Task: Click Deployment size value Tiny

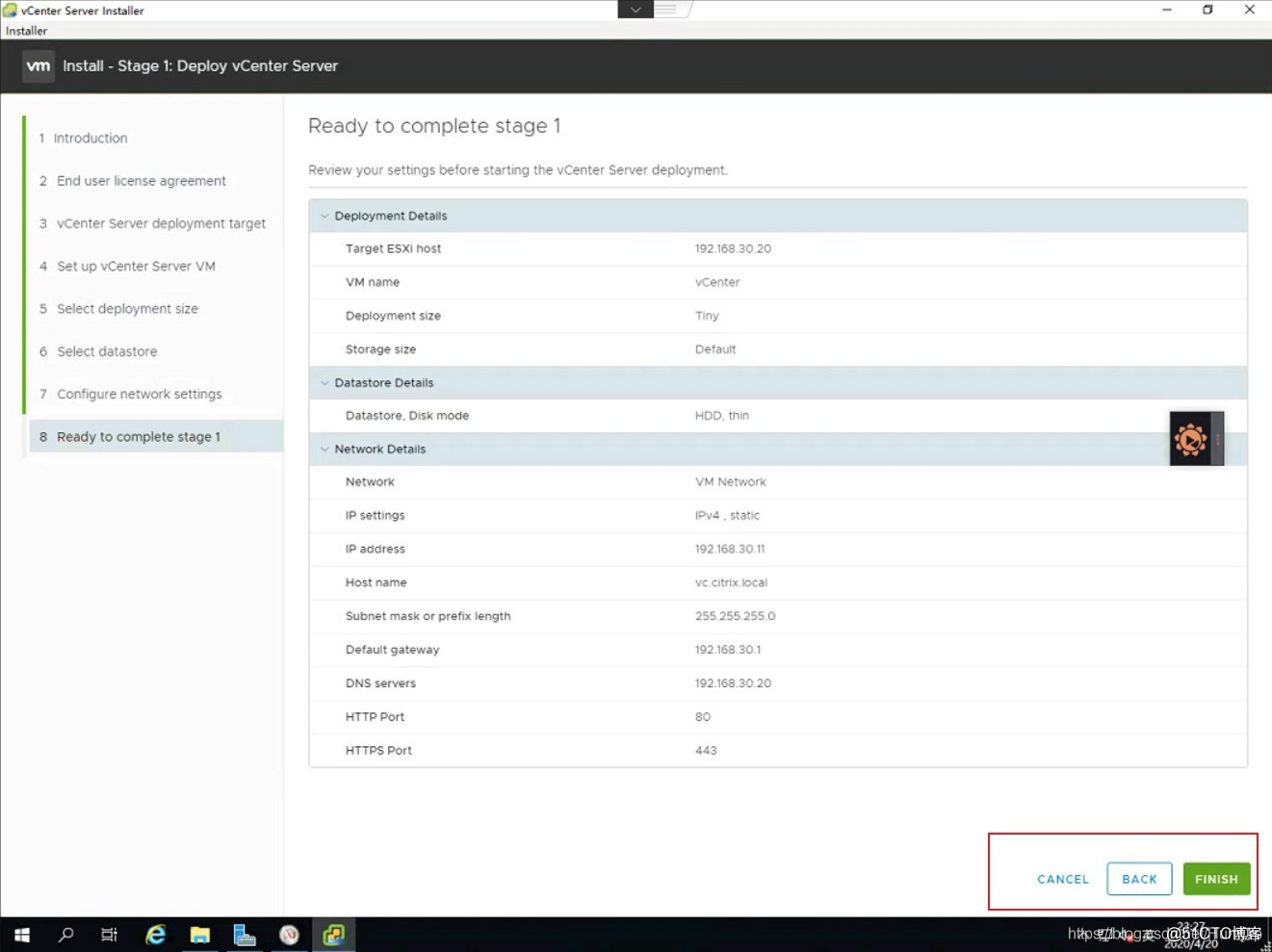Action: [707, 316]
